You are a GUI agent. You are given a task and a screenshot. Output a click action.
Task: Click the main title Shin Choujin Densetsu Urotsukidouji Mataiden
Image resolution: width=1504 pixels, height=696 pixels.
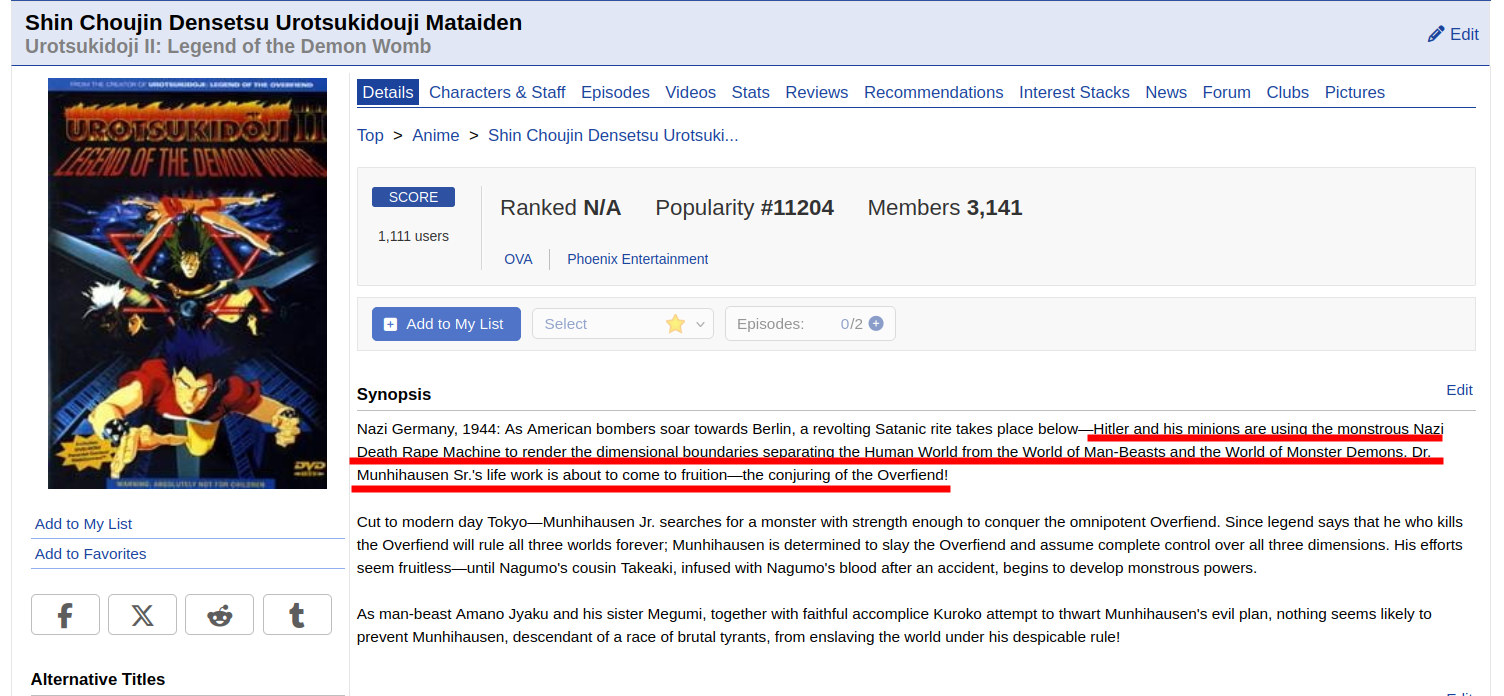pyautogui.click(x=273, y=22)
